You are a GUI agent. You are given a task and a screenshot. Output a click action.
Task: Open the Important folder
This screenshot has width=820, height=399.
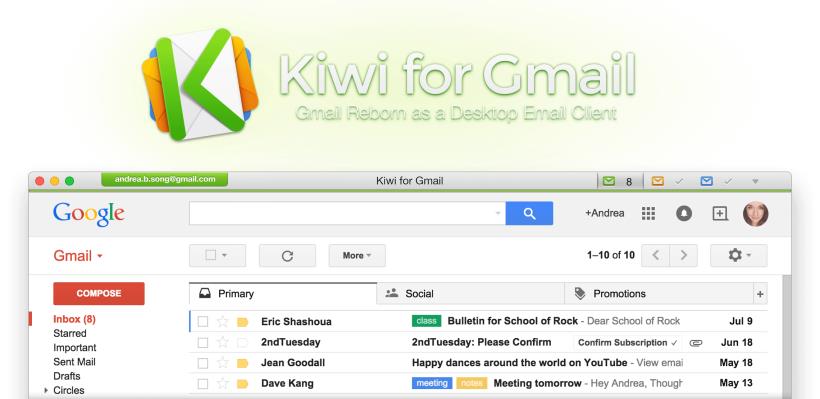tap(75, 348)
